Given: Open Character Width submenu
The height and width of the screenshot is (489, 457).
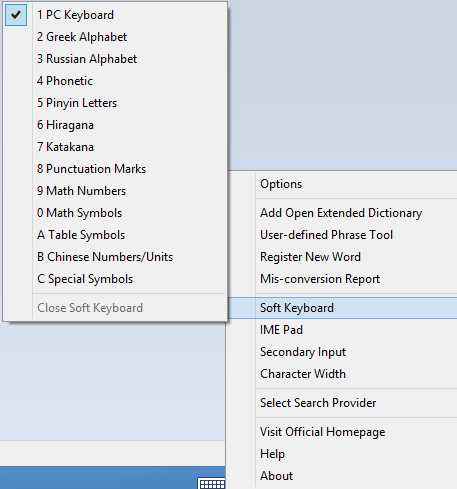Looking at the screenshot, I should 342,374.
